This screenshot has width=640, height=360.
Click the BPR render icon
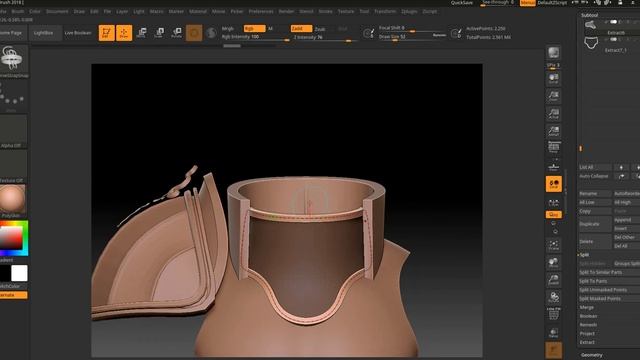pyautogui.click(x=553, y=53)
